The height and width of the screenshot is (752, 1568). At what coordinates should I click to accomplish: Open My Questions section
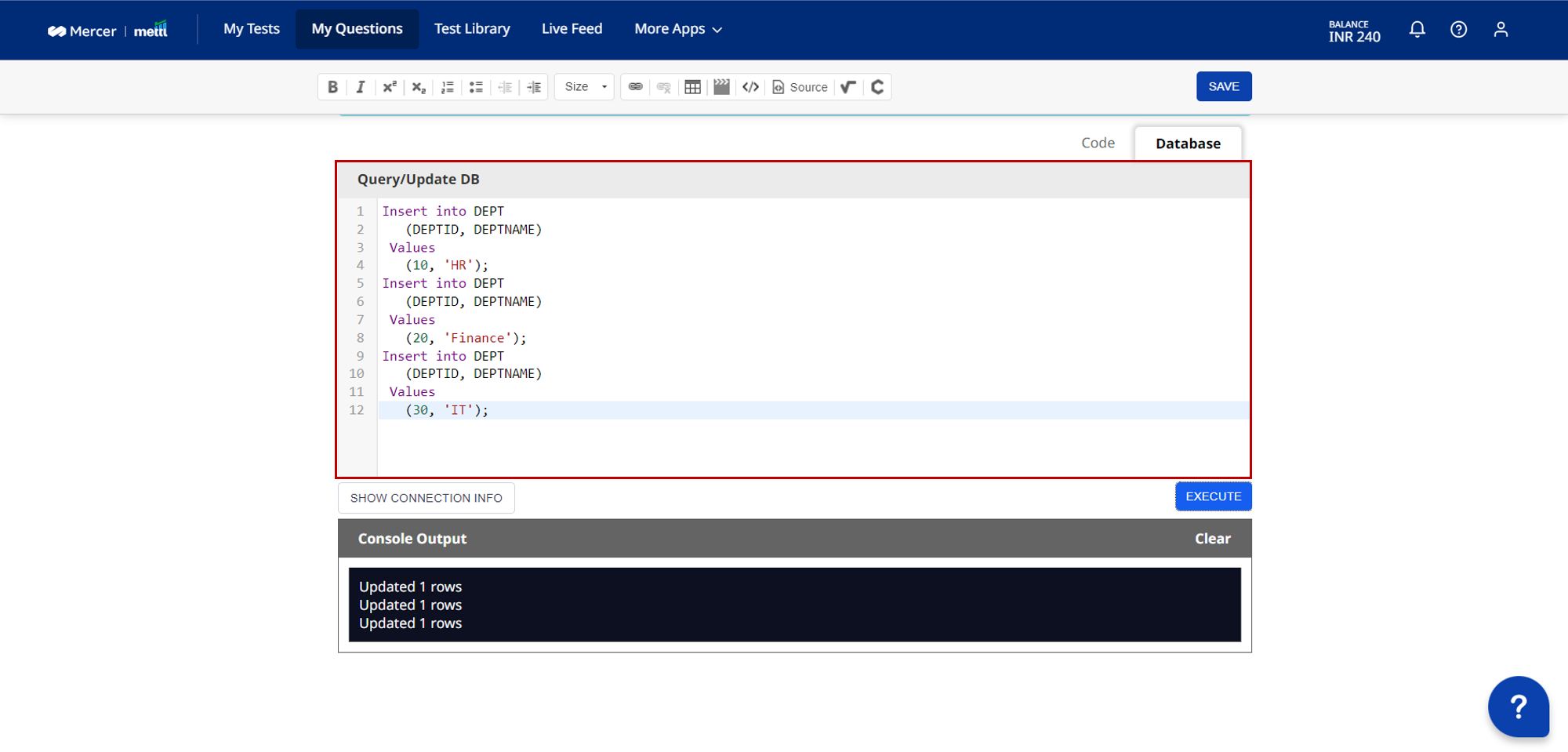point(358,29)
